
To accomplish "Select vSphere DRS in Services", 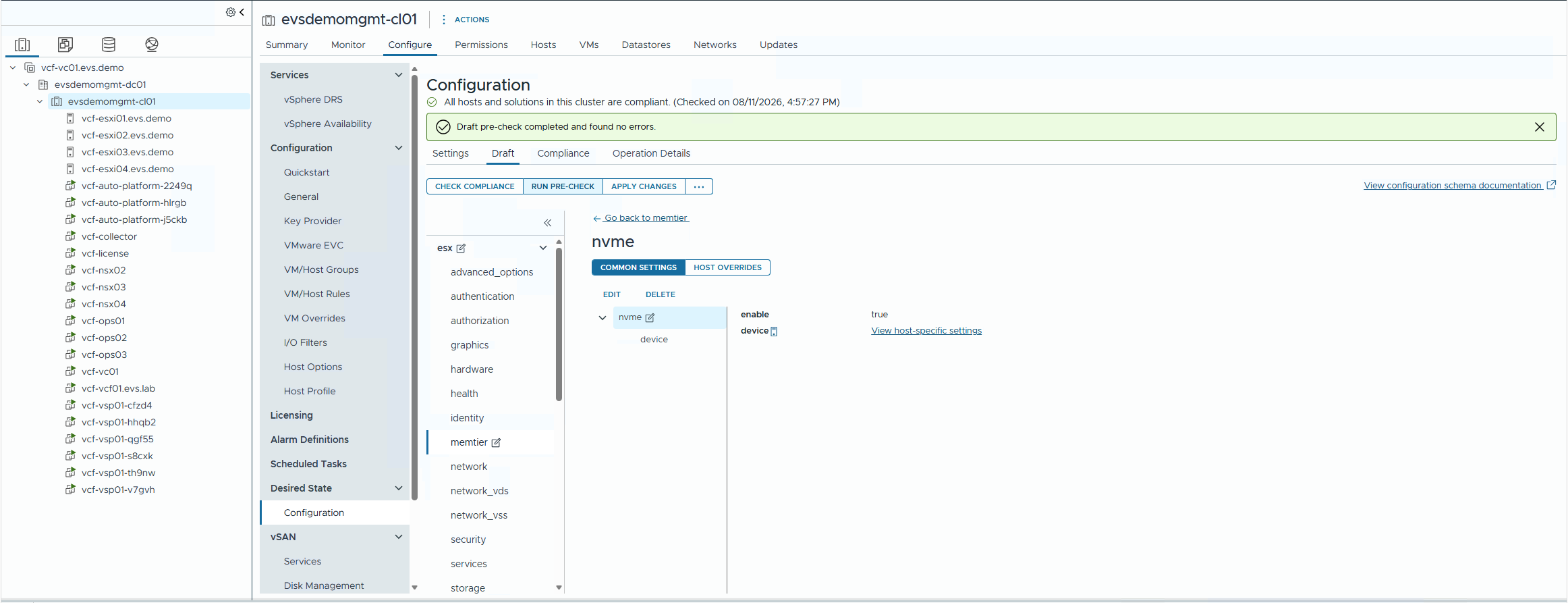I will [x=313, y=99].
